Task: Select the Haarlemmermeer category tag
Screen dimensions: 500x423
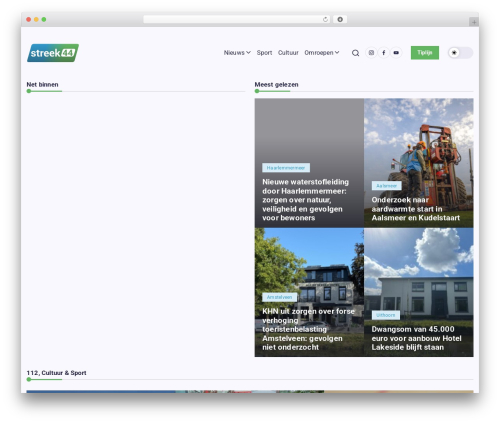Action: pos(286,168)
